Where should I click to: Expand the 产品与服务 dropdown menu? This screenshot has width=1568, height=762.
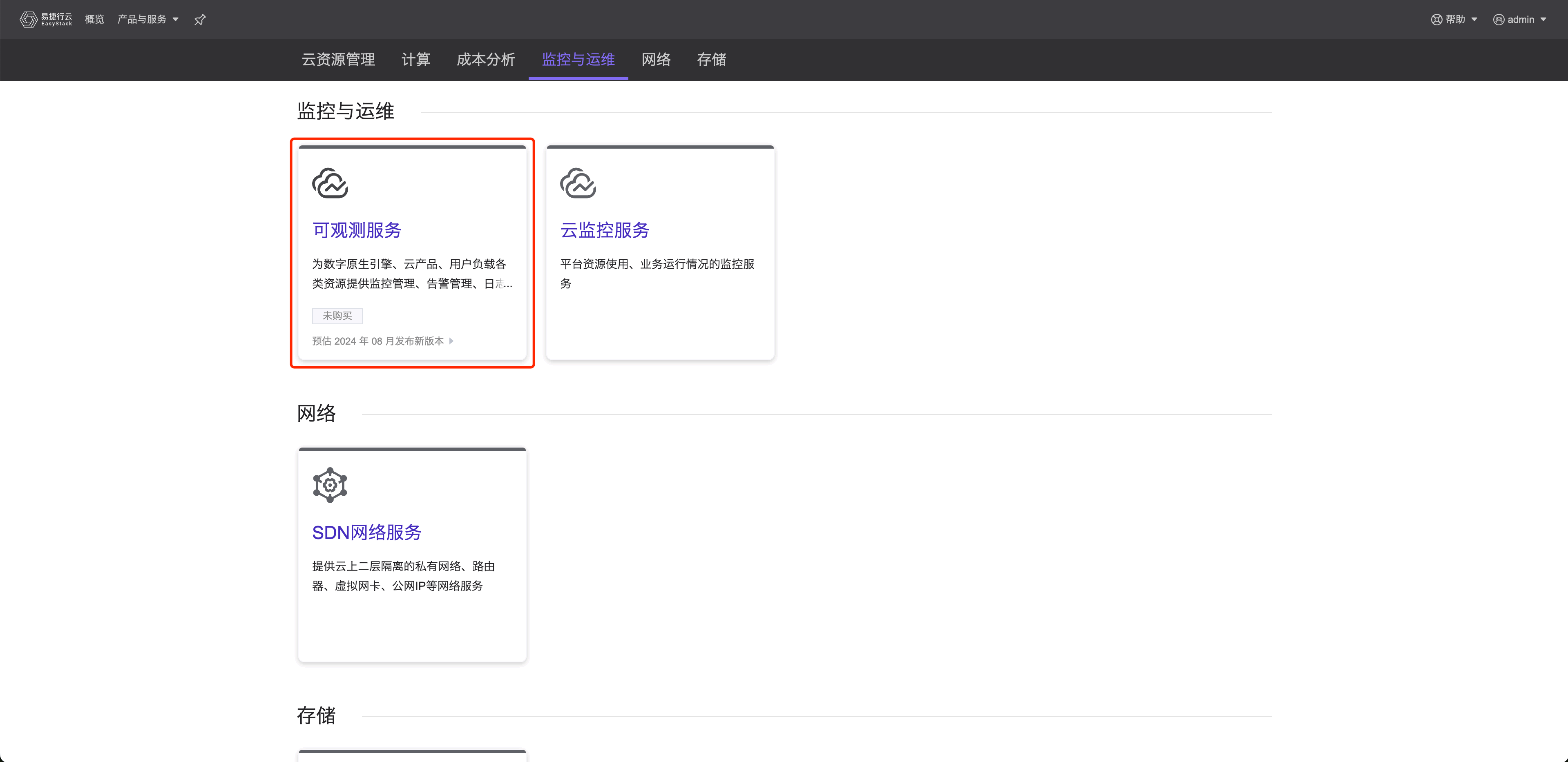click(148, 20)
